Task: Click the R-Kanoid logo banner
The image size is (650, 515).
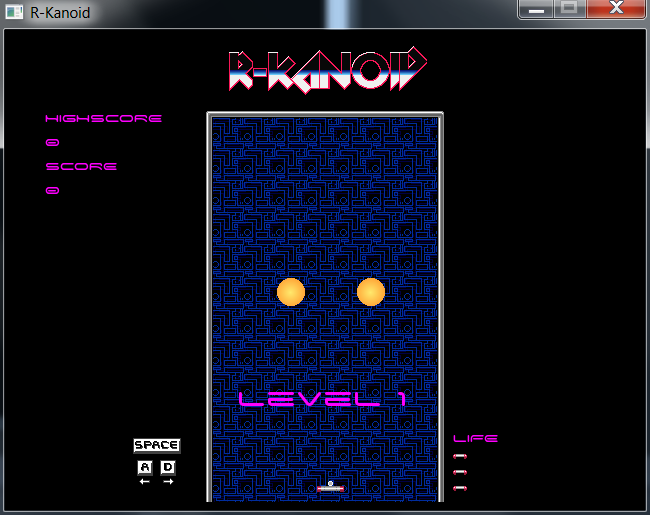Action: 328,72
